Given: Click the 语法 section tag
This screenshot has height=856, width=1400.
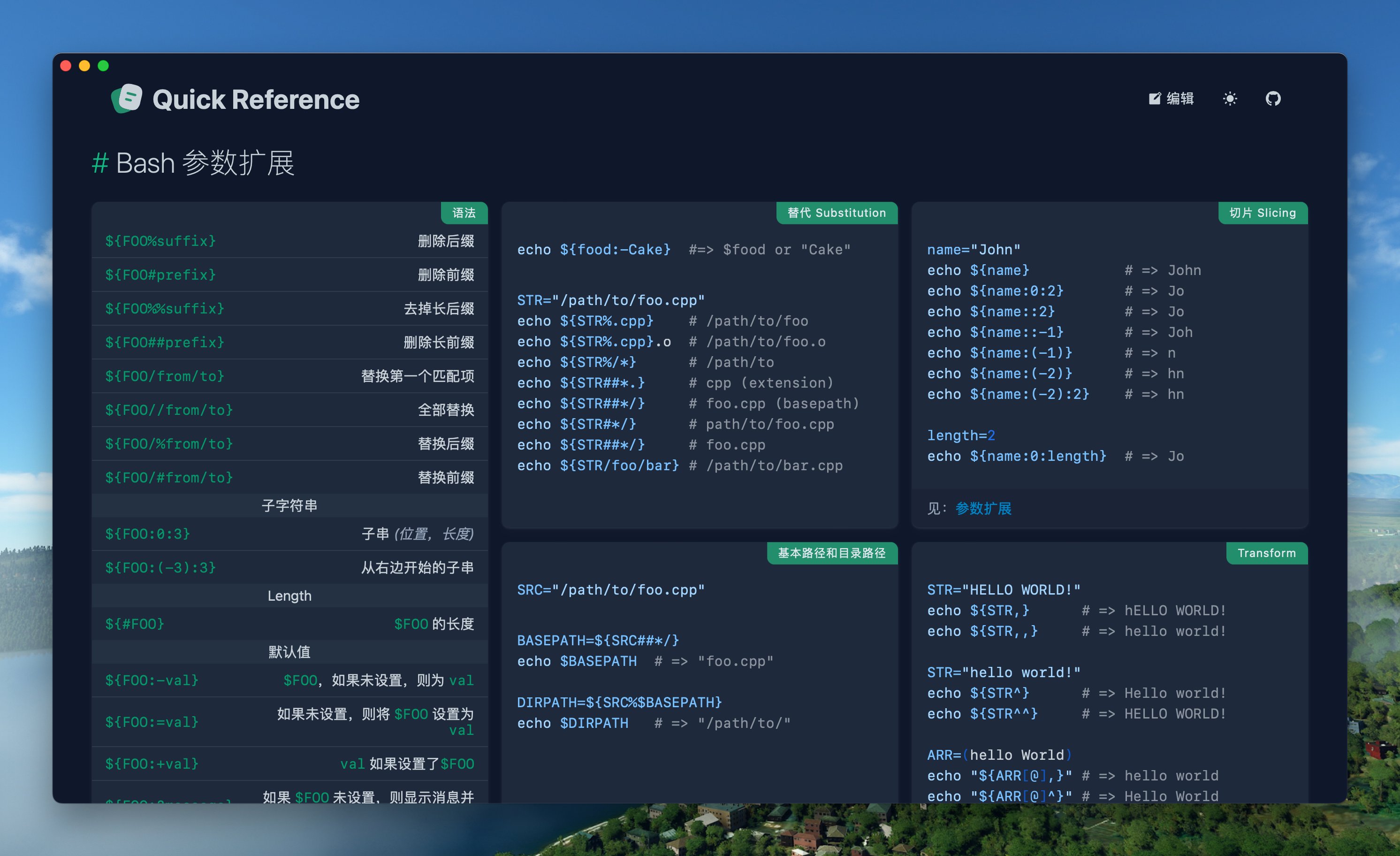Looking at the screenshot, I should point(464,213).
